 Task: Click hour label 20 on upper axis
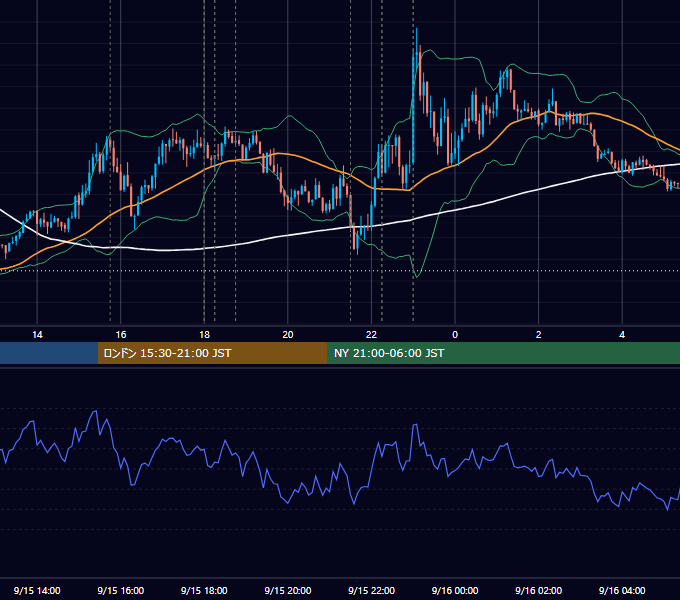(x=288, y=335)
